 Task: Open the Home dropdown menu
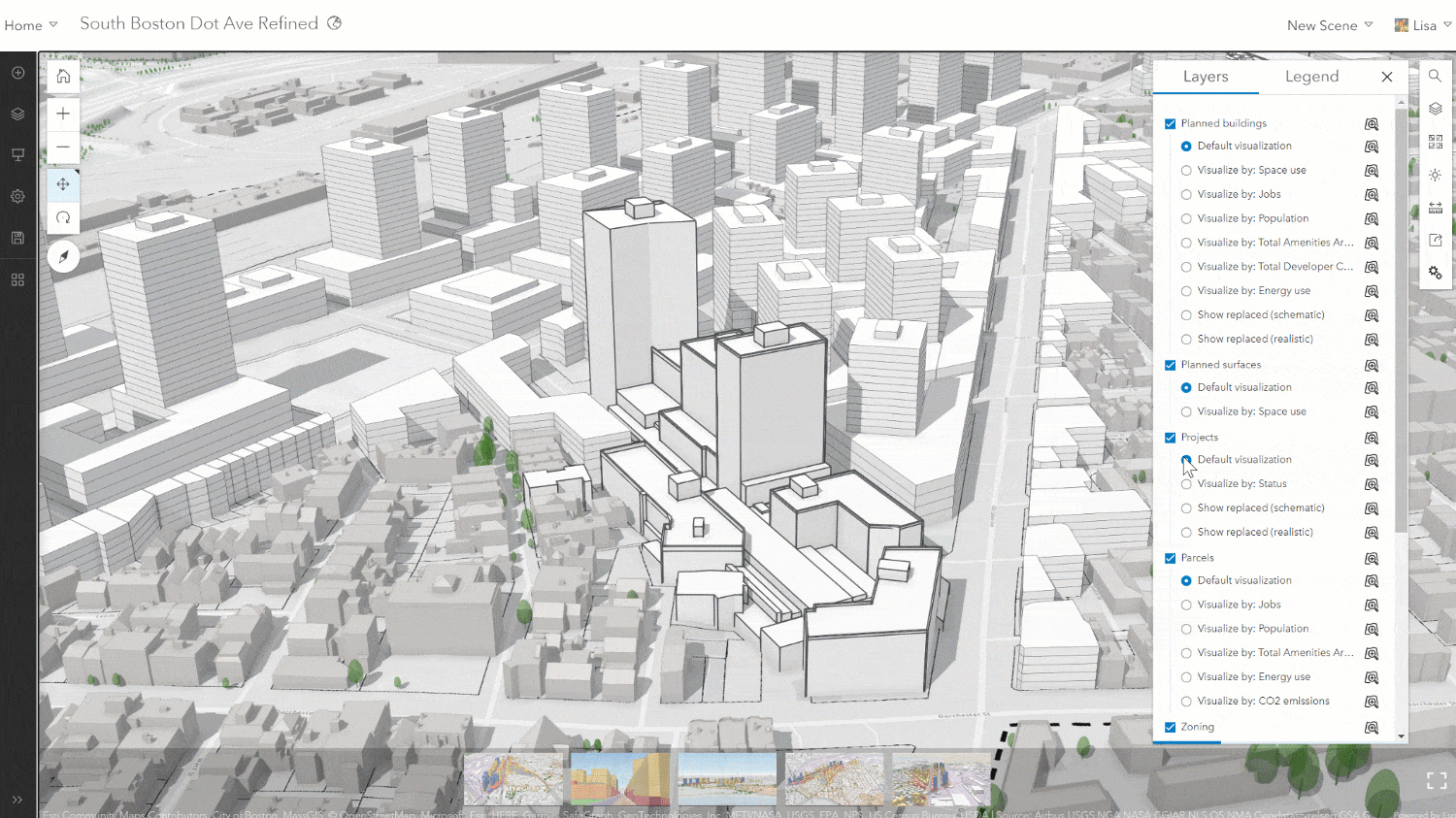(x=31, y=25)
